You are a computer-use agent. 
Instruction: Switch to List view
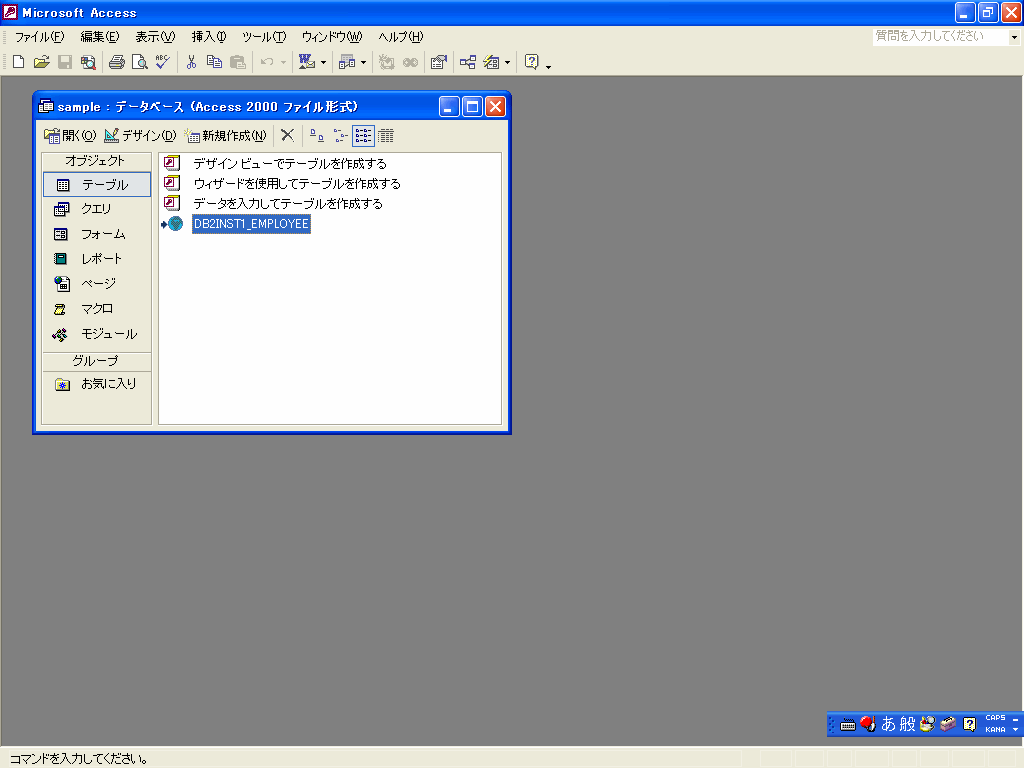(363, 135)
